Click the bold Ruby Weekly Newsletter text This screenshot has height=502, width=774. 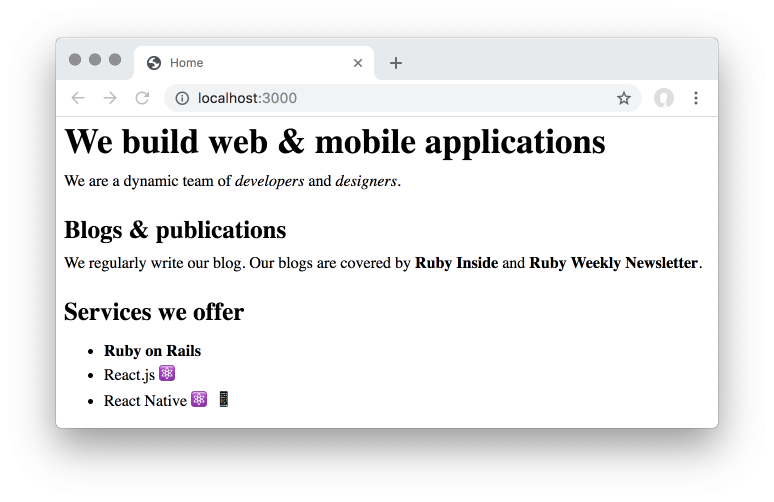613,263
